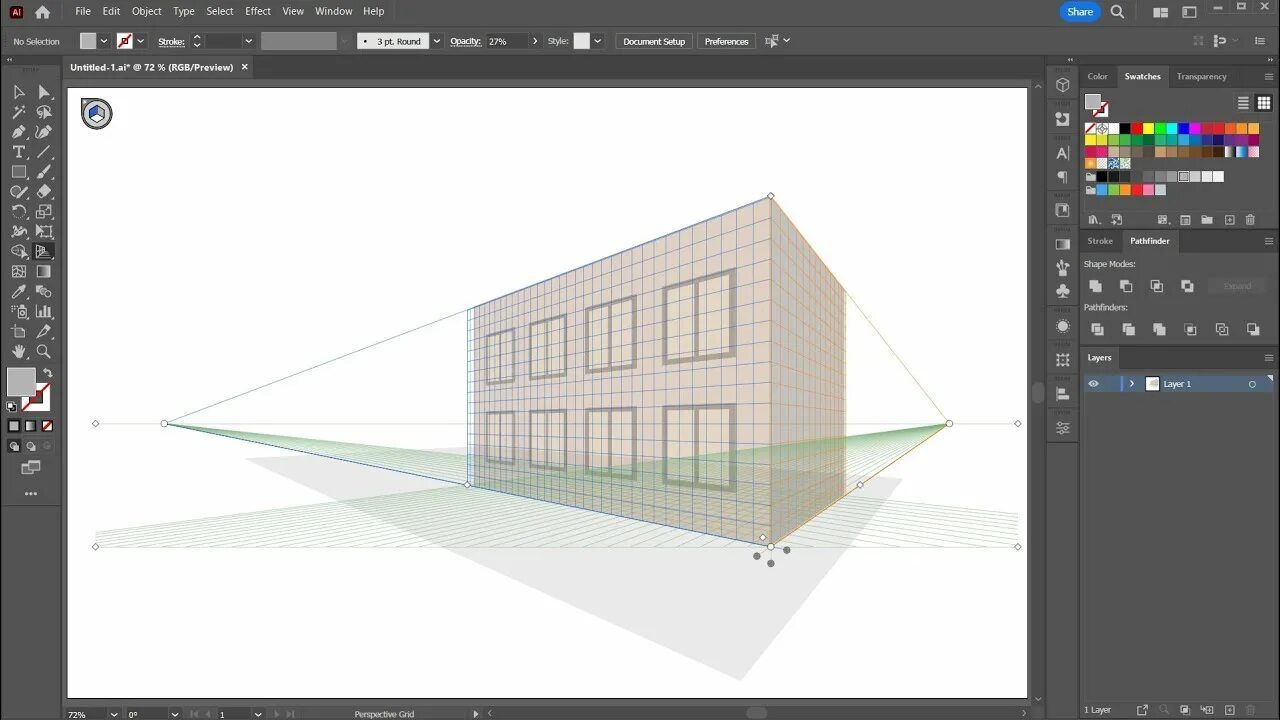This screenshot has height=720, width=1280.
Task: Switch to the Transparency tab
Action: (x=1201, y=76)
